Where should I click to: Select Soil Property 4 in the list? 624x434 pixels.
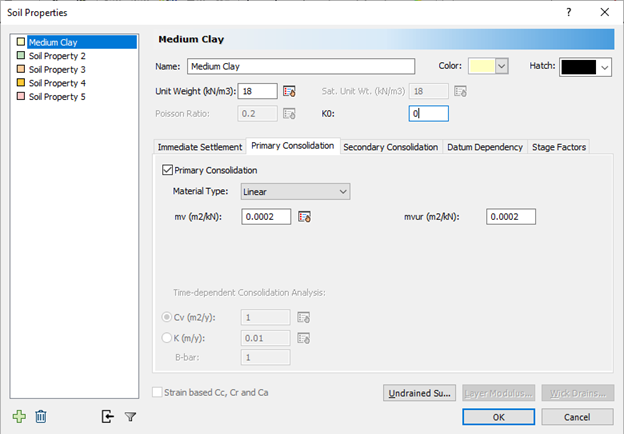pyautogui.click(x=57, y=84)
